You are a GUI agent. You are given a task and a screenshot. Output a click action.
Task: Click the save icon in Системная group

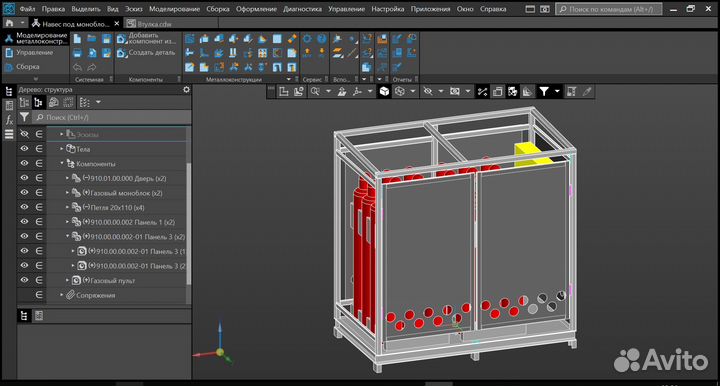107,39
